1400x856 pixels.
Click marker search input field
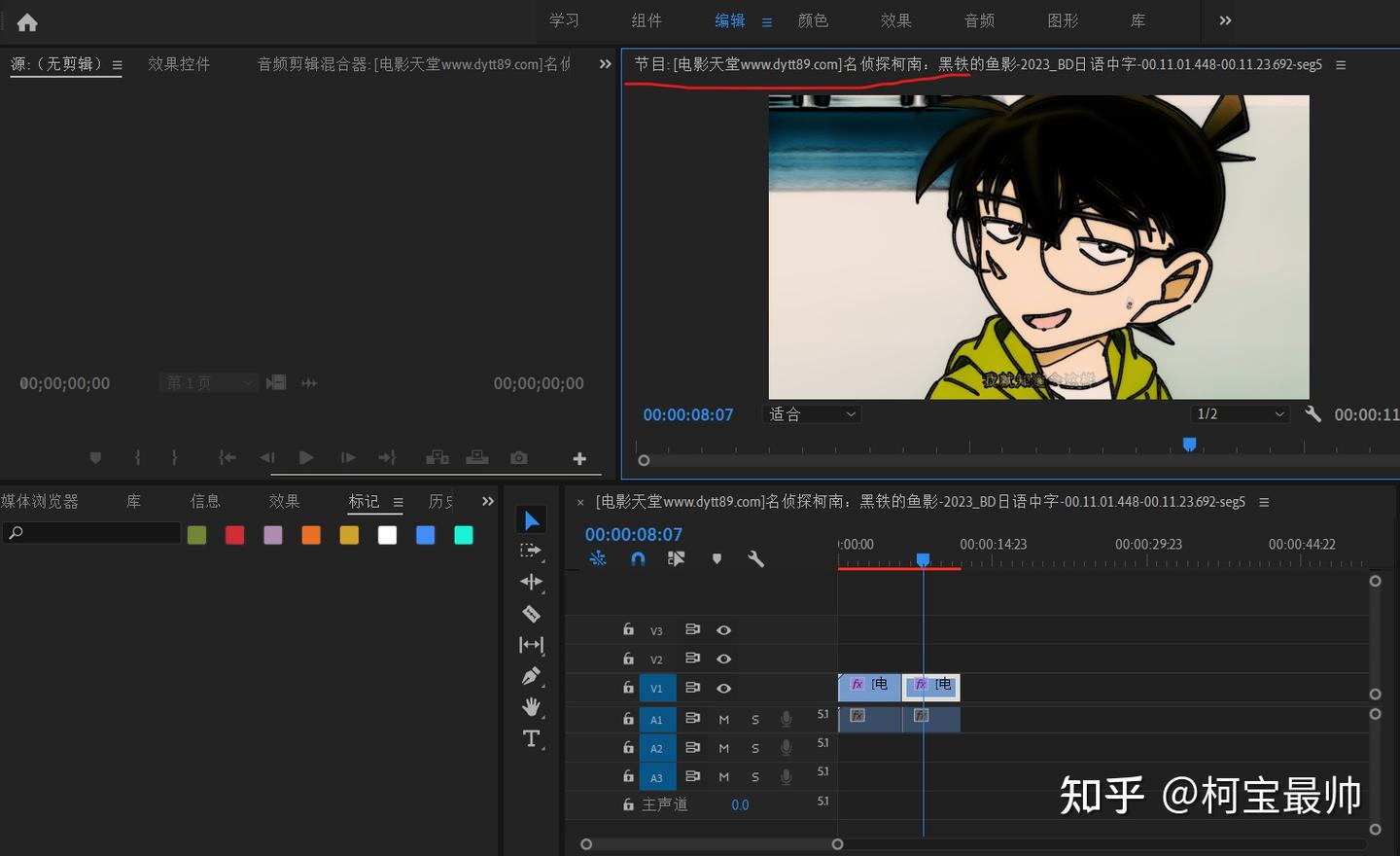point(92,533)
